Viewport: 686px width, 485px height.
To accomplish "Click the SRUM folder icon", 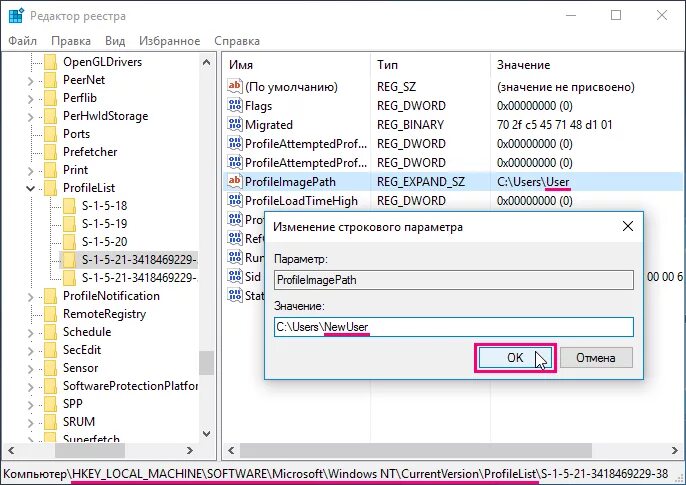I will [51, 422].
